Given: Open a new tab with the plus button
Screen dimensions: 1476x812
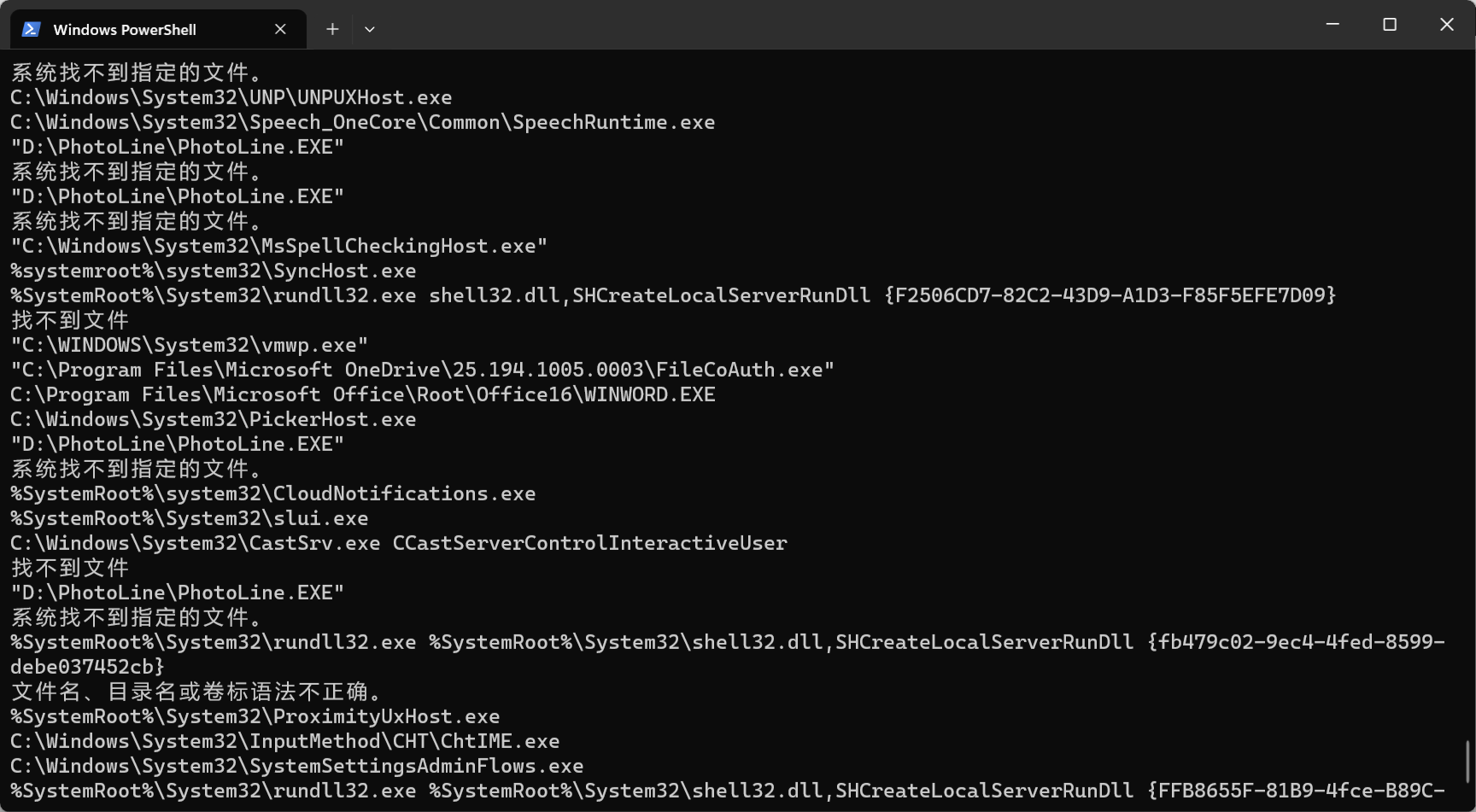Looking at the screenshot, I should coord(332,29).
